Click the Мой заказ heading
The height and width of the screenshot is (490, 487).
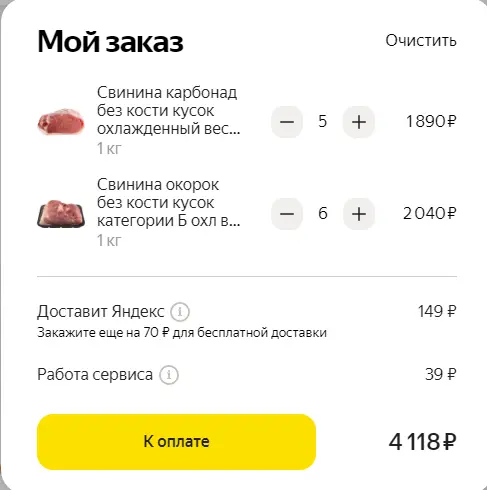pyautogui.click(x=110, y=42)
